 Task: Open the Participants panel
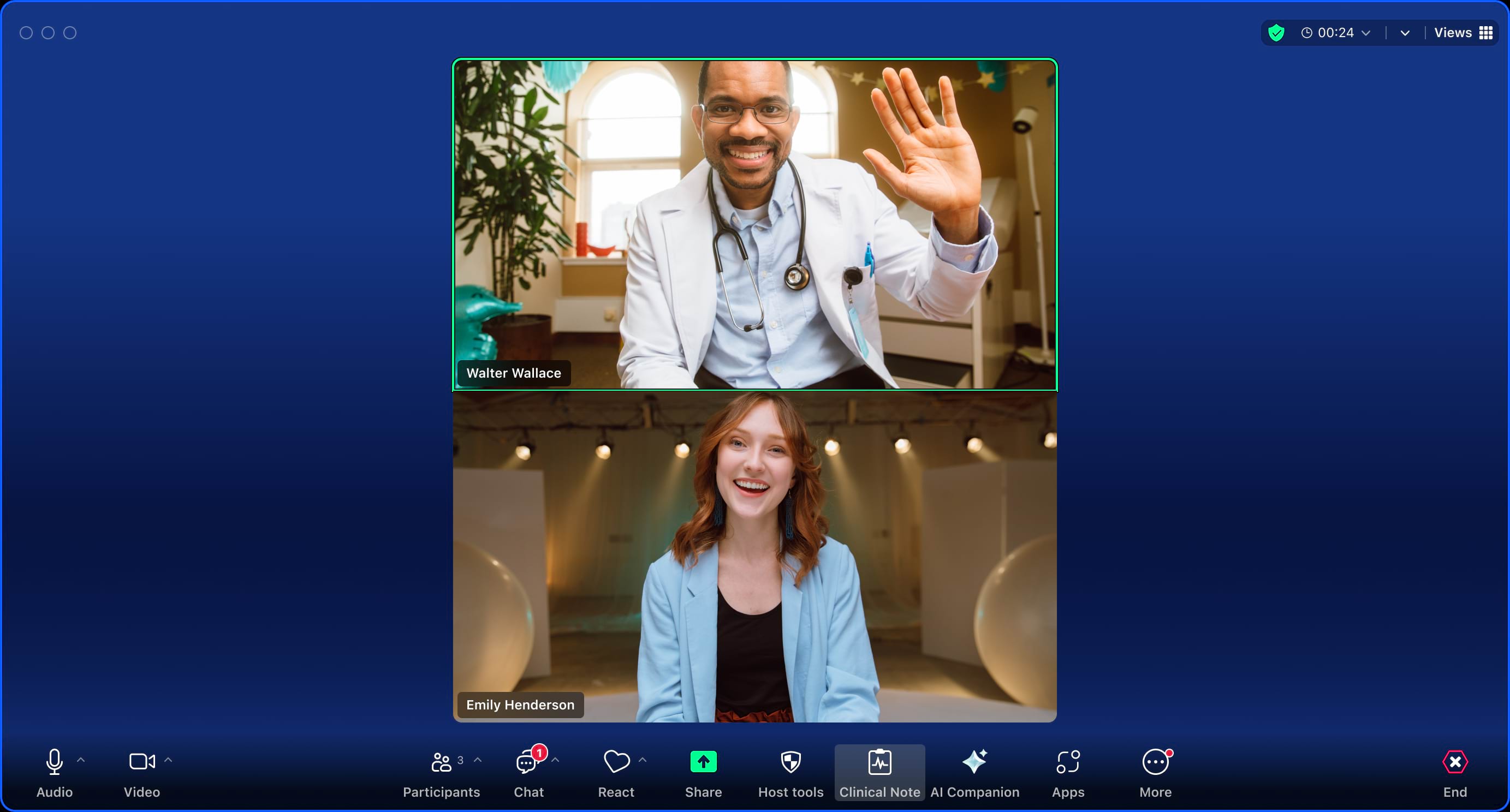tap(442, 762)
